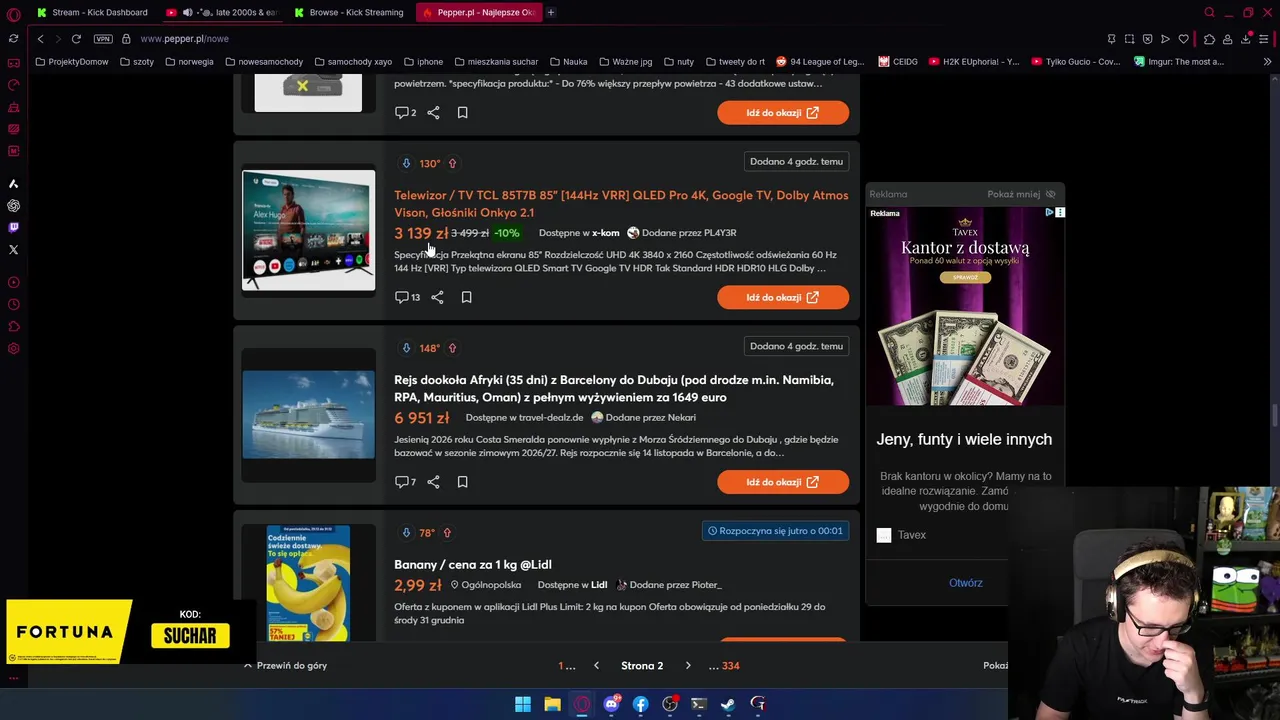This screenshot has height=720, width=1280.
Task: Toggle the VPN badge in address bar
Action: point(103,38)
